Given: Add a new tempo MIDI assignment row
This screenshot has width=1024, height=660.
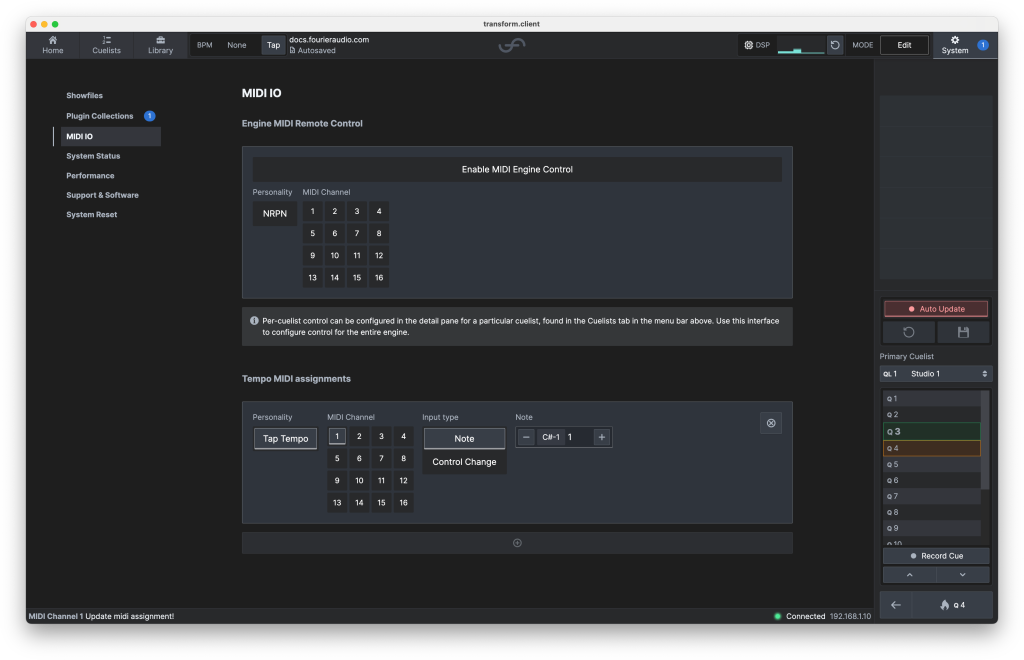Looking at the screenshot, I should (x=517, y=543).
